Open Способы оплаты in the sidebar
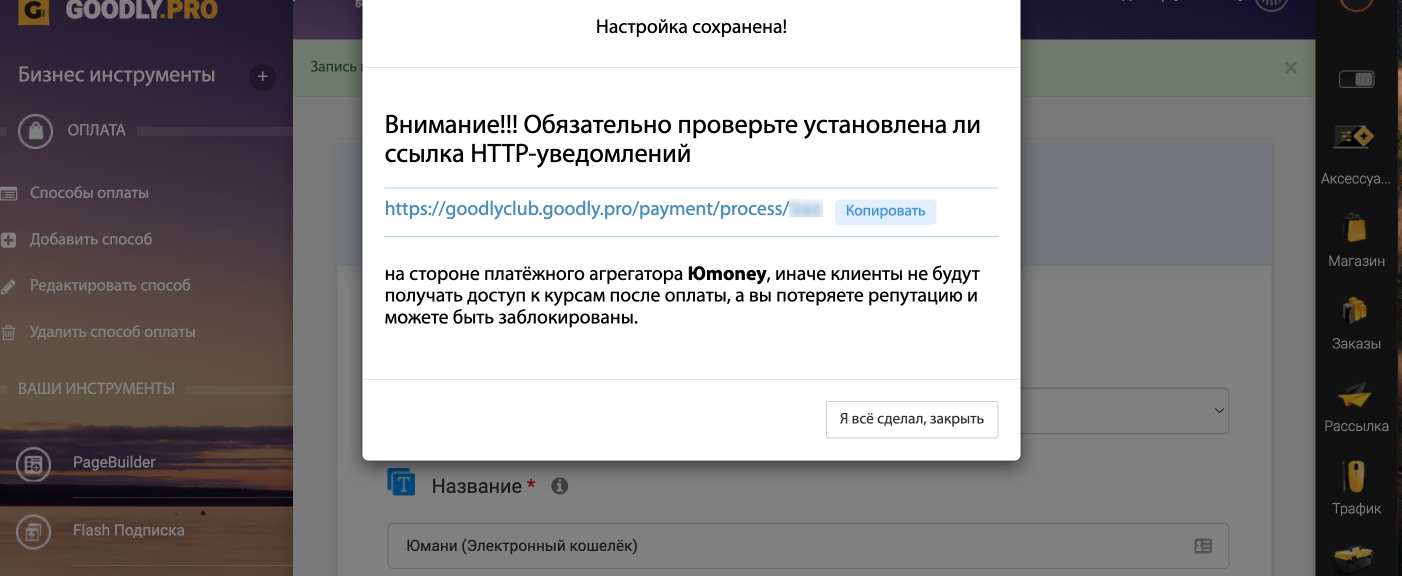 pos(89,193)
